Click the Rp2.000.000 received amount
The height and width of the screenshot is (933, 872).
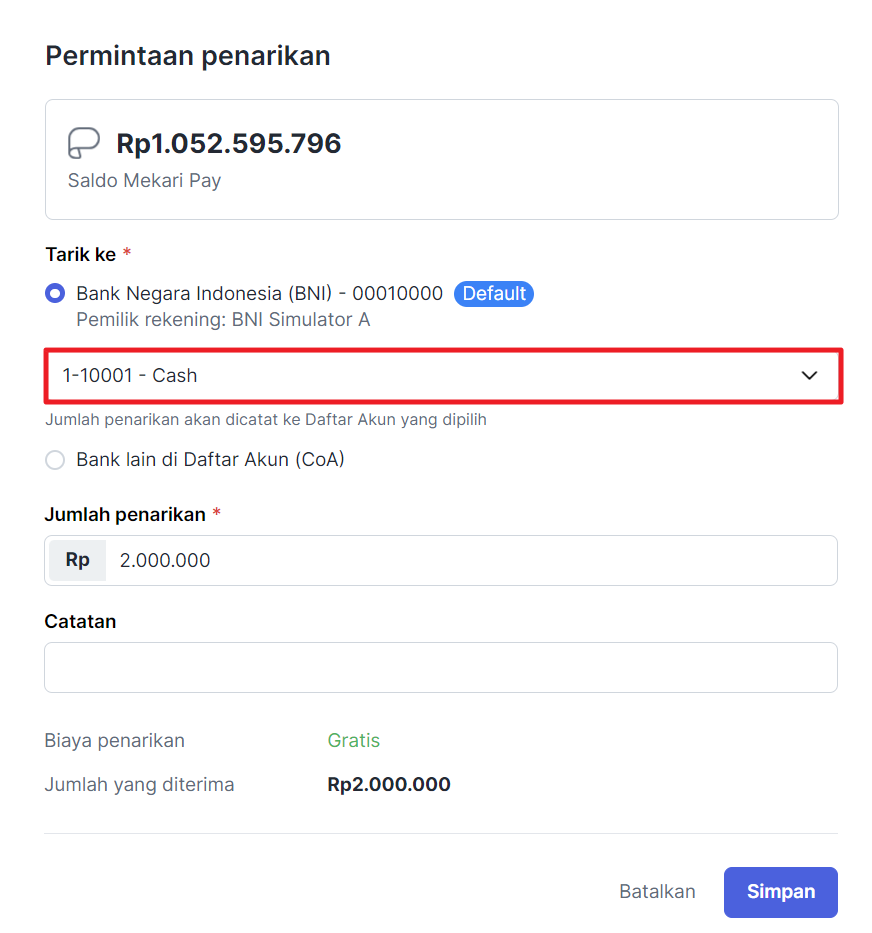[x=389, y=785]
